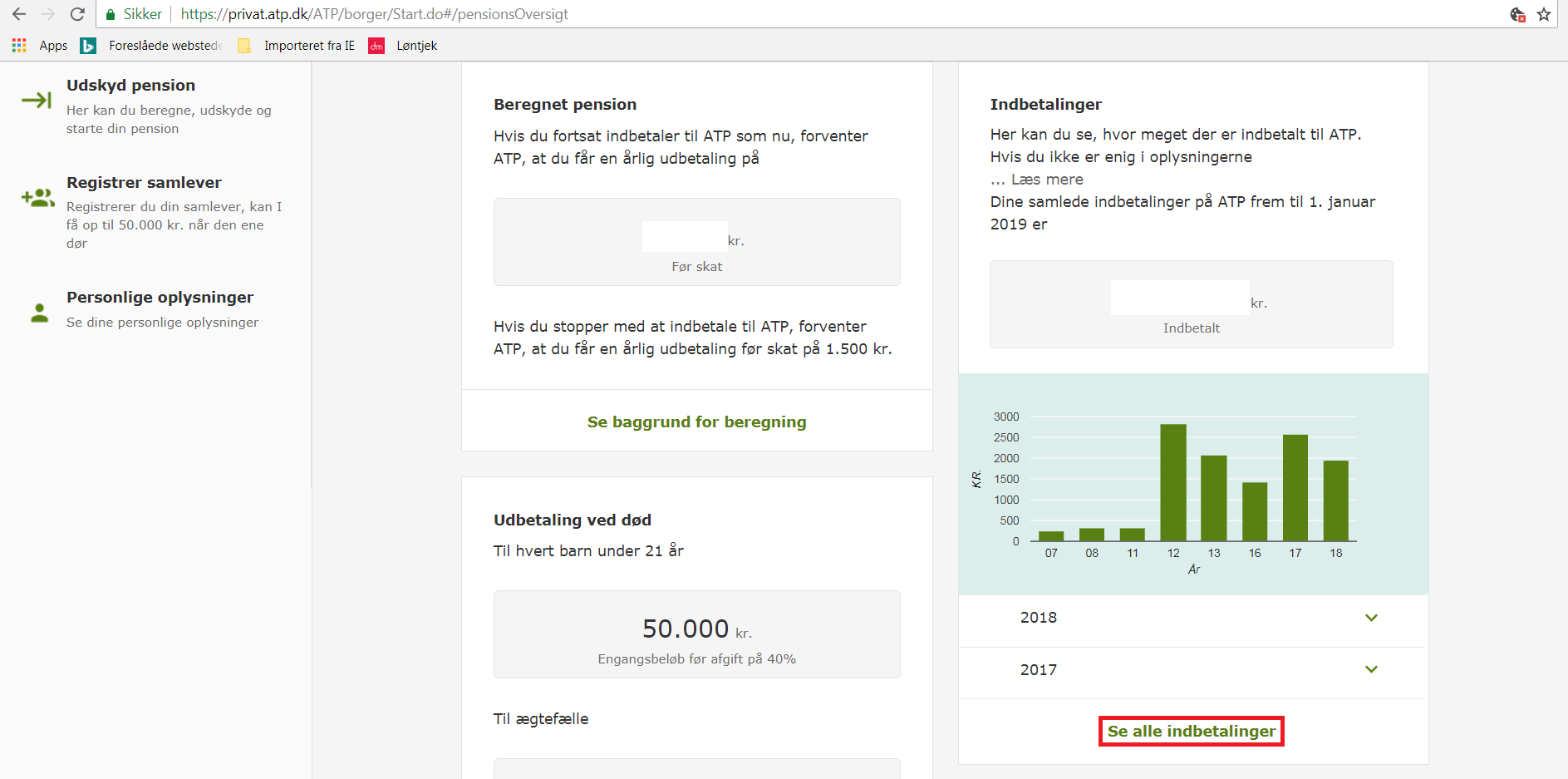Open Personlige oplysninger menu item

click(160, 298)
